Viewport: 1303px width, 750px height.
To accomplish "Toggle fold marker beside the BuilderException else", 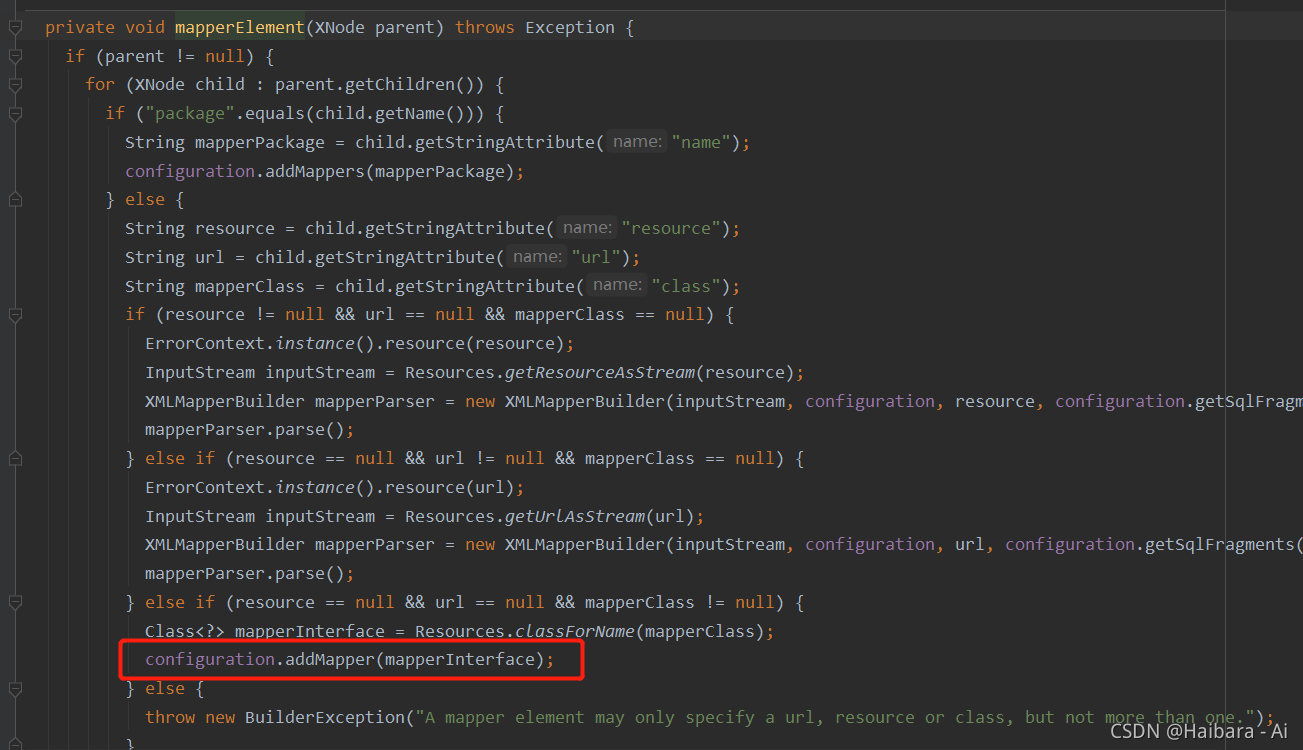I will (15, 689).
